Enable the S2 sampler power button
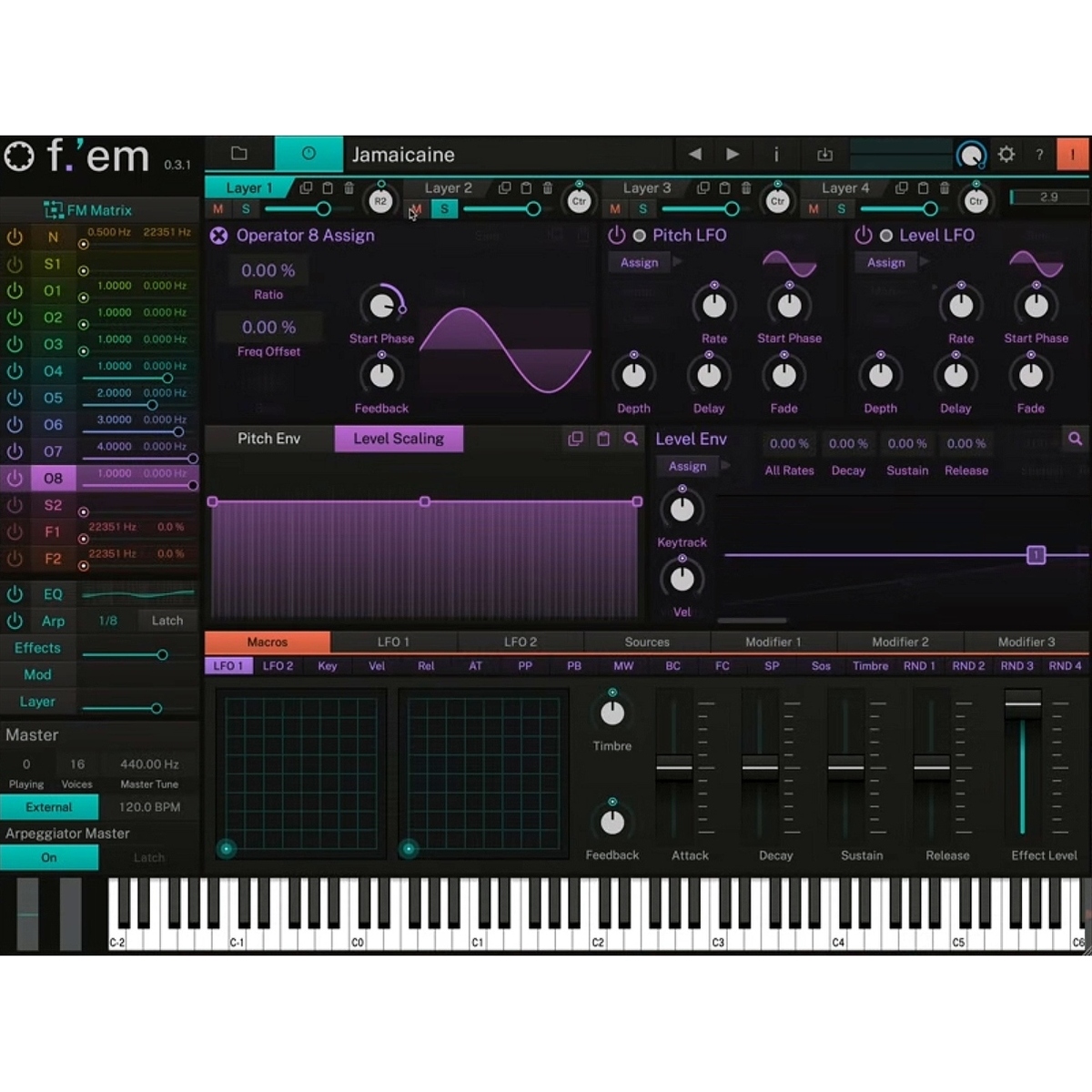 tap(15, 504)
